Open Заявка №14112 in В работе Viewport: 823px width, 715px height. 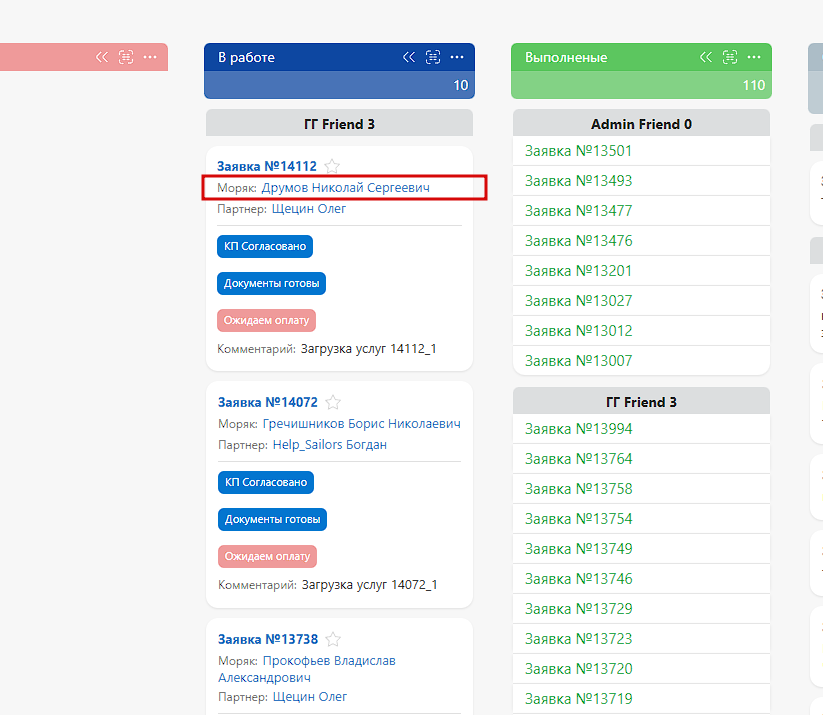point(267,166)
